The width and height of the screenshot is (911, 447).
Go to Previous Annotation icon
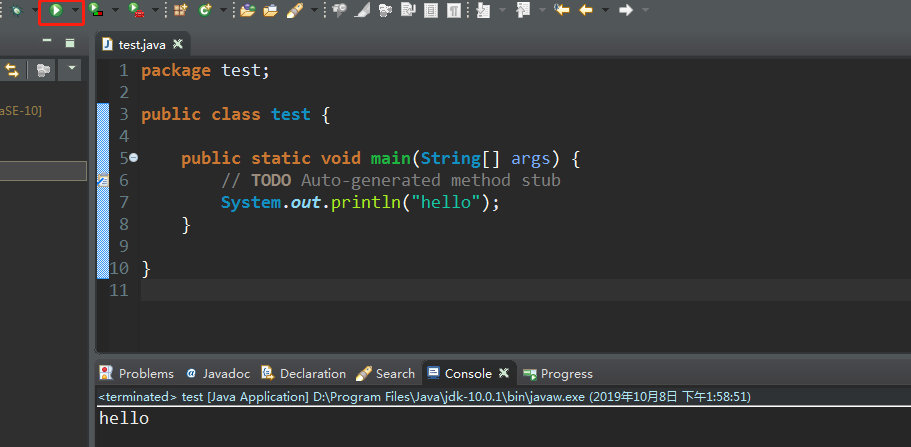pyautogui.click(x=523, y=10)
